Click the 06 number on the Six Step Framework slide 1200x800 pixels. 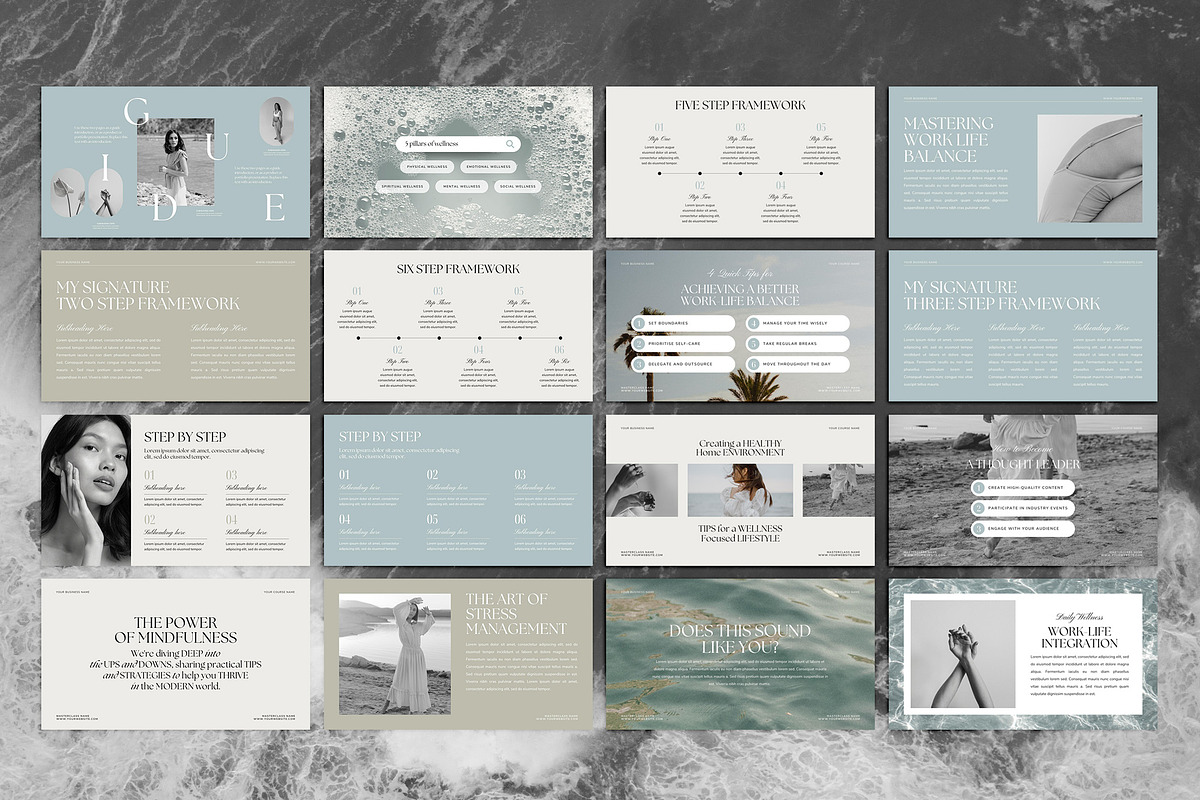pos(558,351)
